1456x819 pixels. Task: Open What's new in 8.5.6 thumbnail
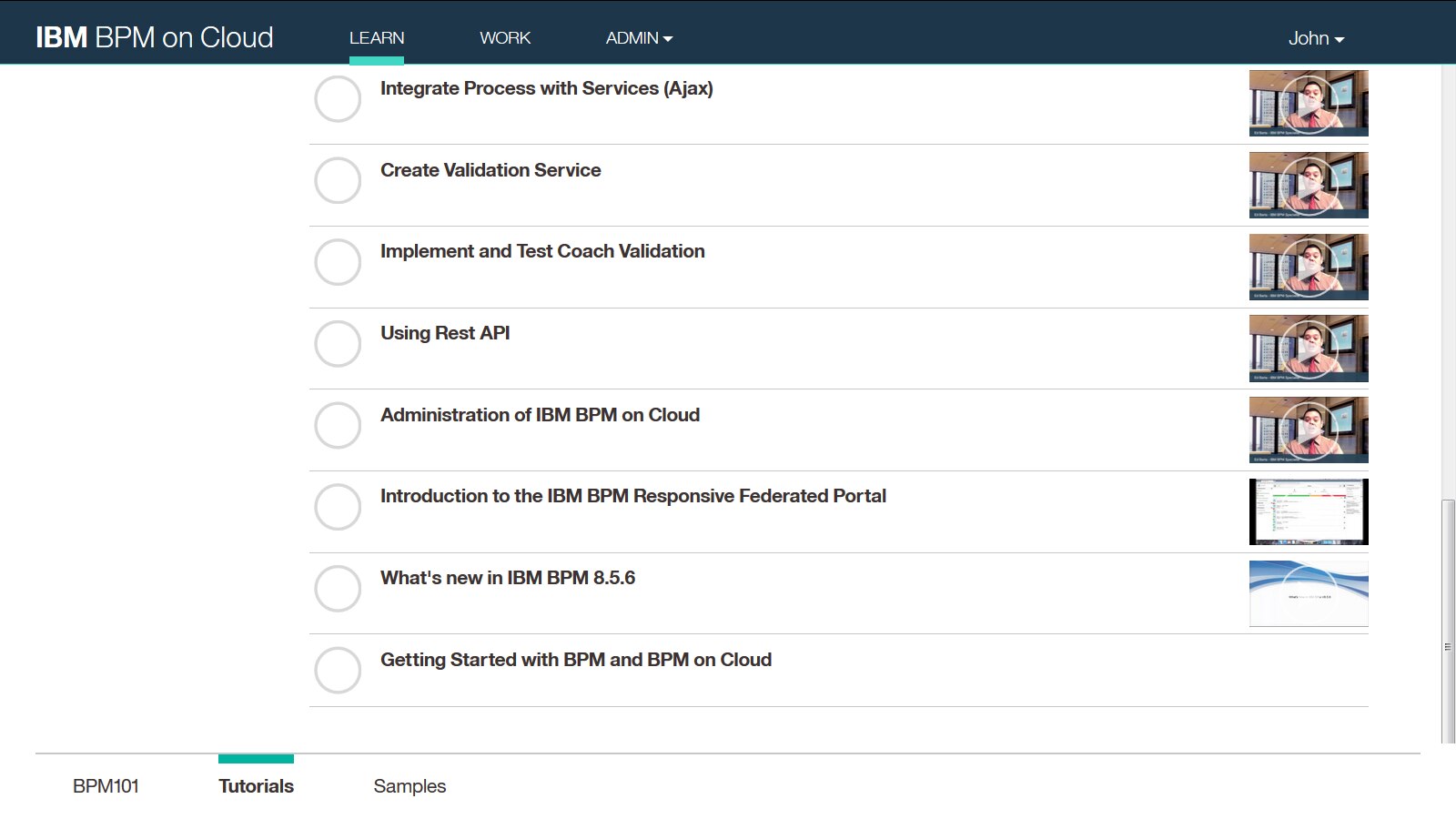coord(1309,592)
